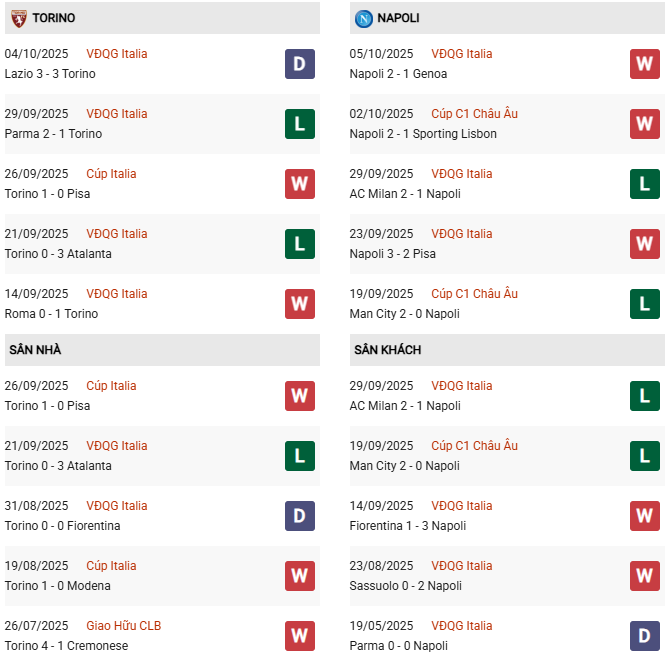Click the L badge for Parma 2-1 Torino

point(299,124)
